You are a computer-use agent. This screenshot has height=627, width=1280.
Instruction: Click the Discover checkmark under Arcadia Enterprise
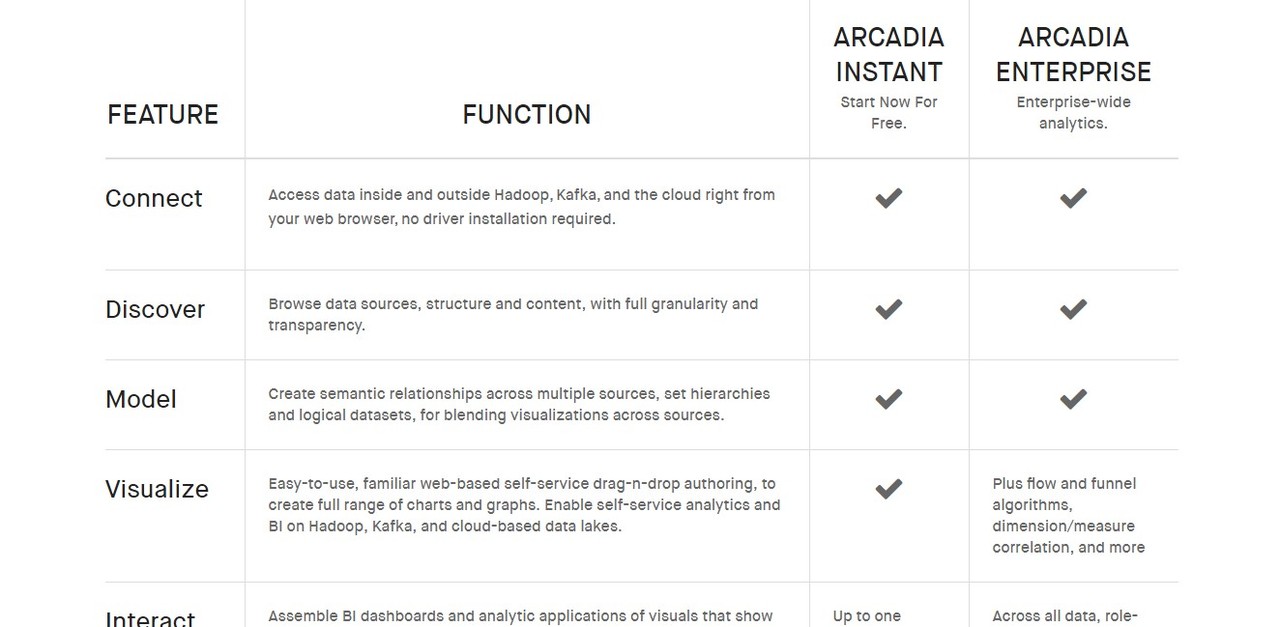click(x=1073, y=309)
